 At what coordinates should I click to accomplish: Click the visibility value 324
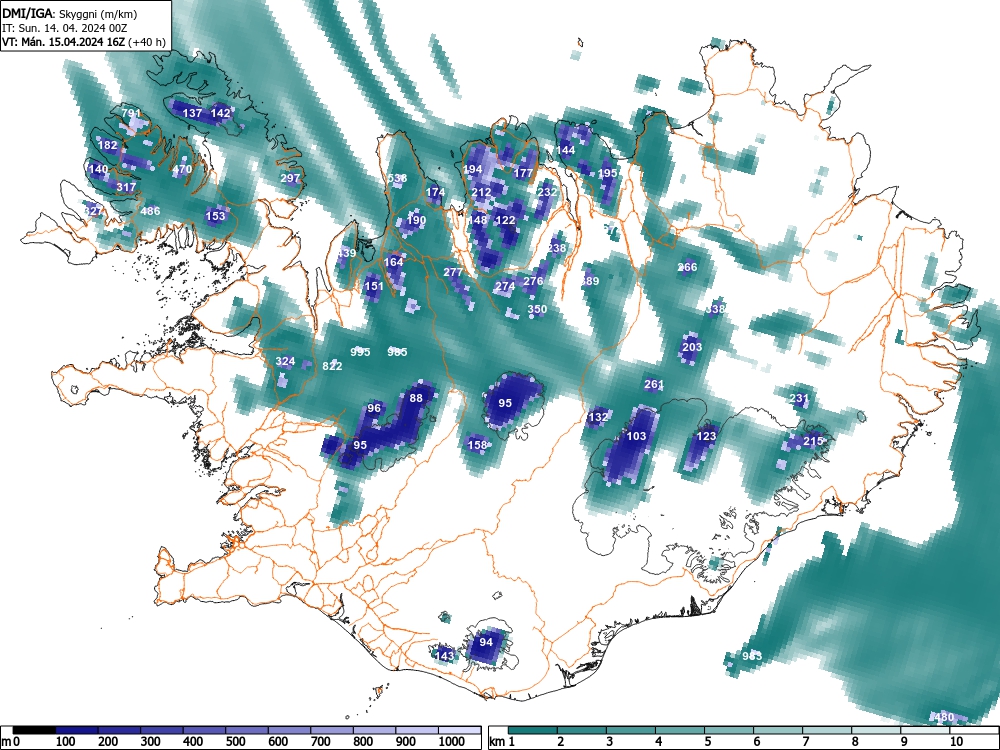coord(285,361)
